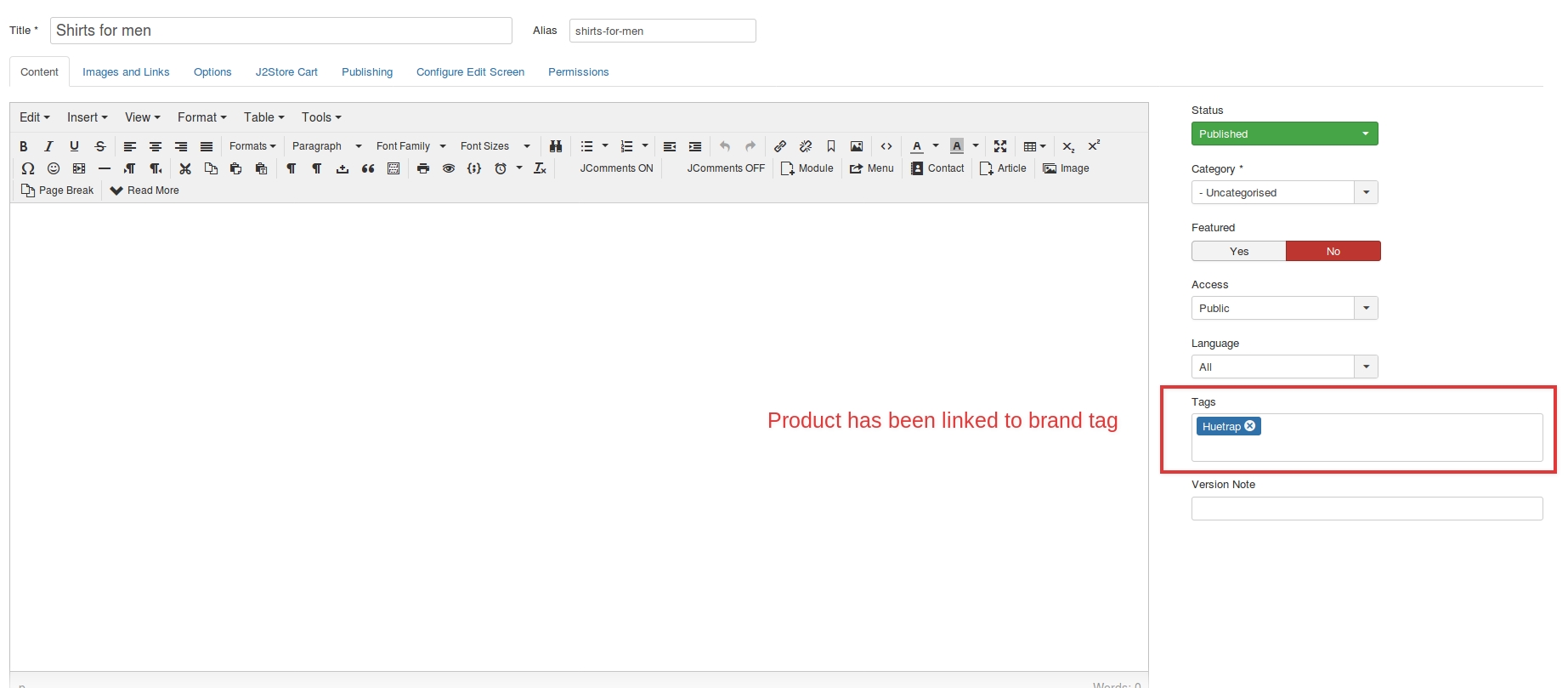
Task: Open the Status dropdown showing Published
Action: click(1284, 134)
